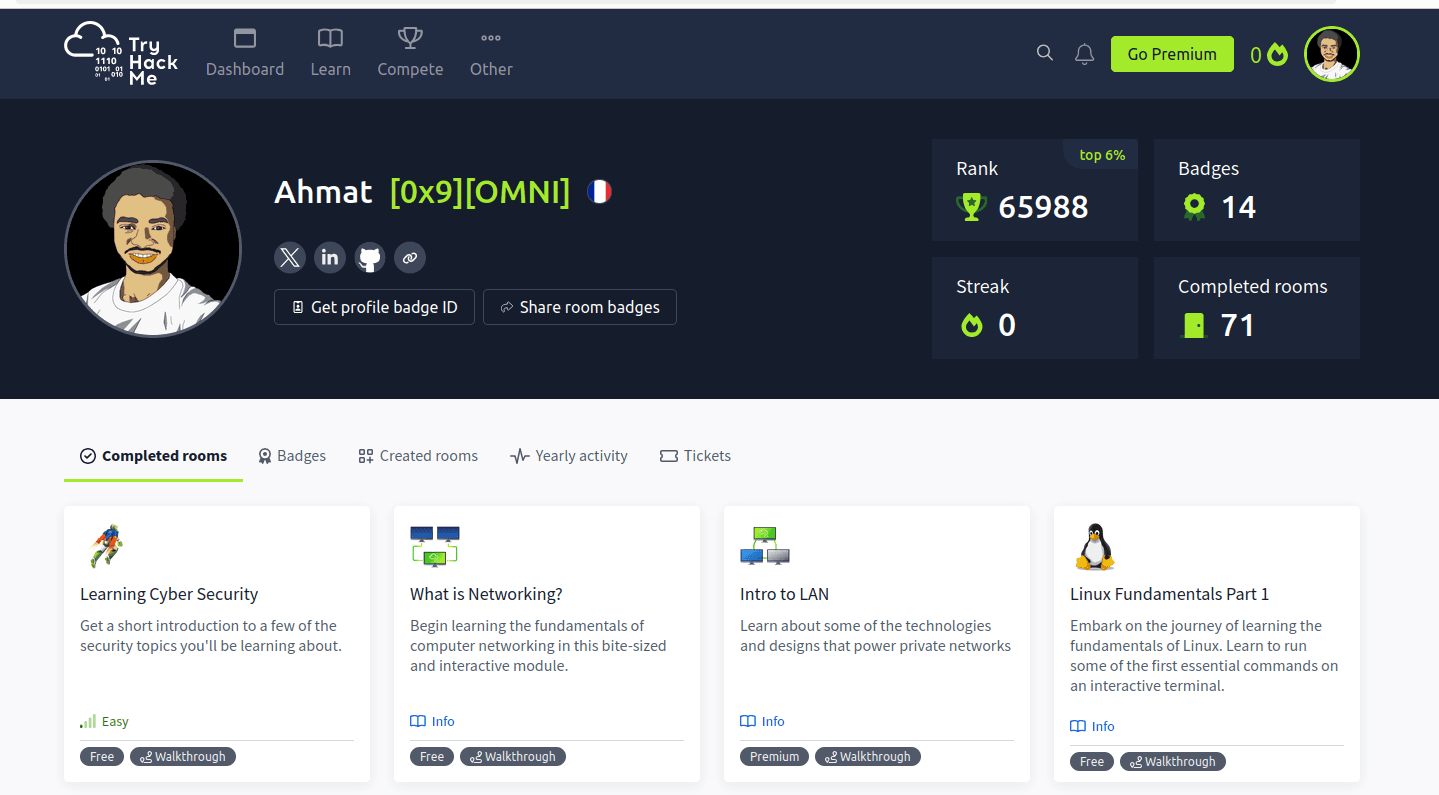Image resolution: width=1439 pixels, height=795 pixels.
Task: Click Free tag on What is Networking card
Action: tap(432, 757)
